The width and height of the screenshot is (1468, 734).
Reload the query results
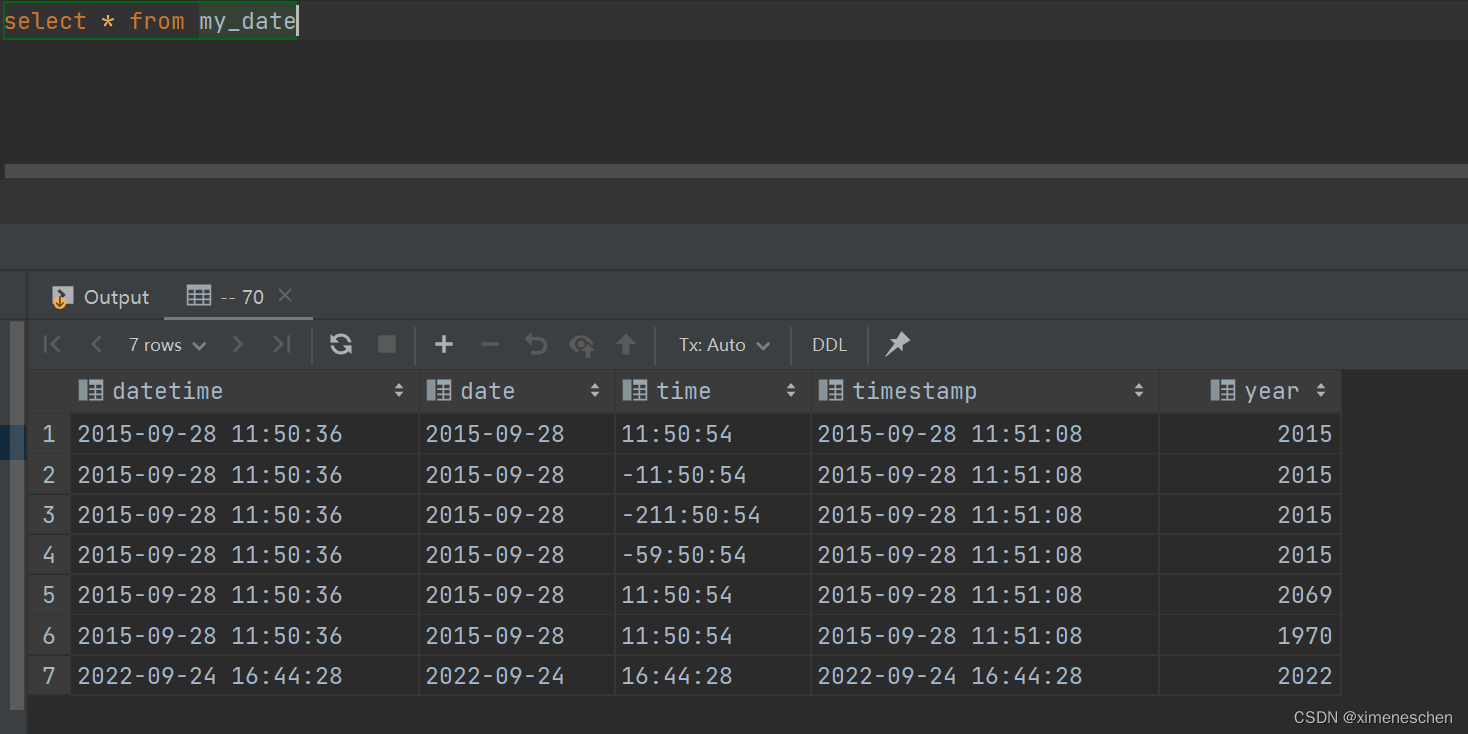(341, 345)
